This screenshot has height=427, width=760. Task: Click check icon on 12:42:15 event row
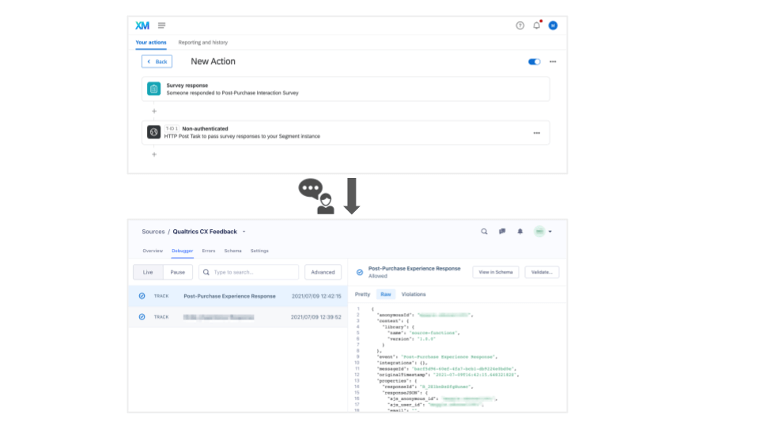coord(142,296)
